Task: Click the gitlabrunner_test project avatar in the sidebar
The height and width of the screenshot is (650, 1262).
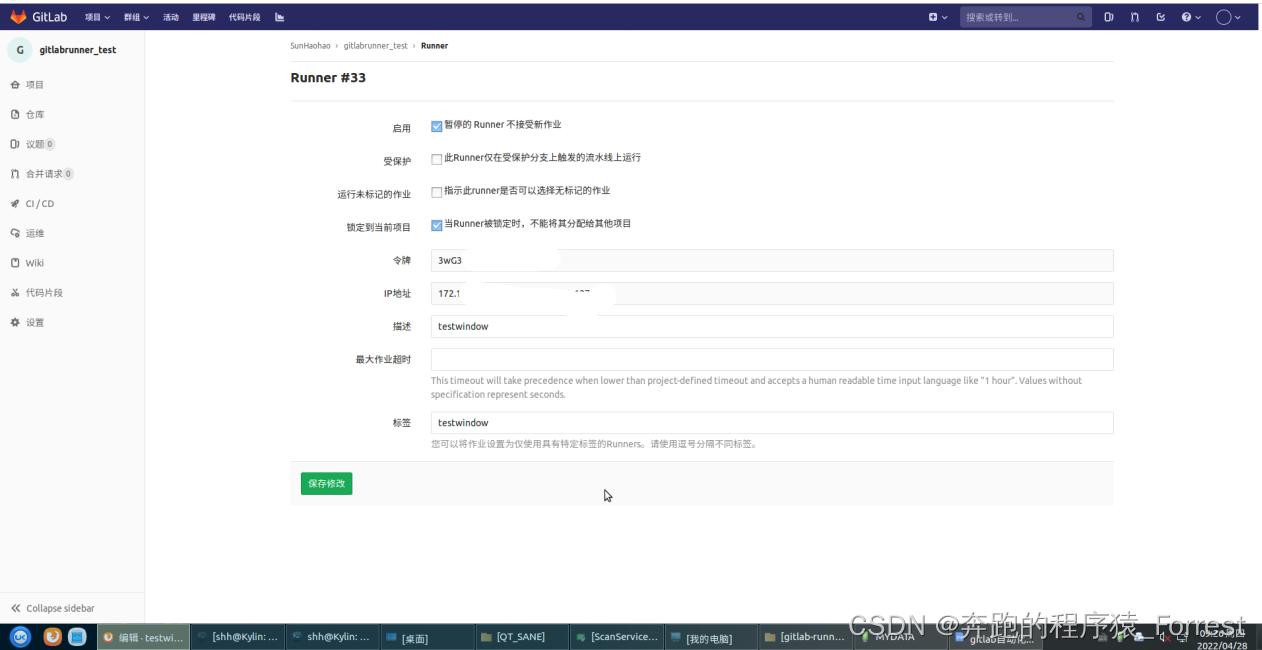Action: pos(20,49)
